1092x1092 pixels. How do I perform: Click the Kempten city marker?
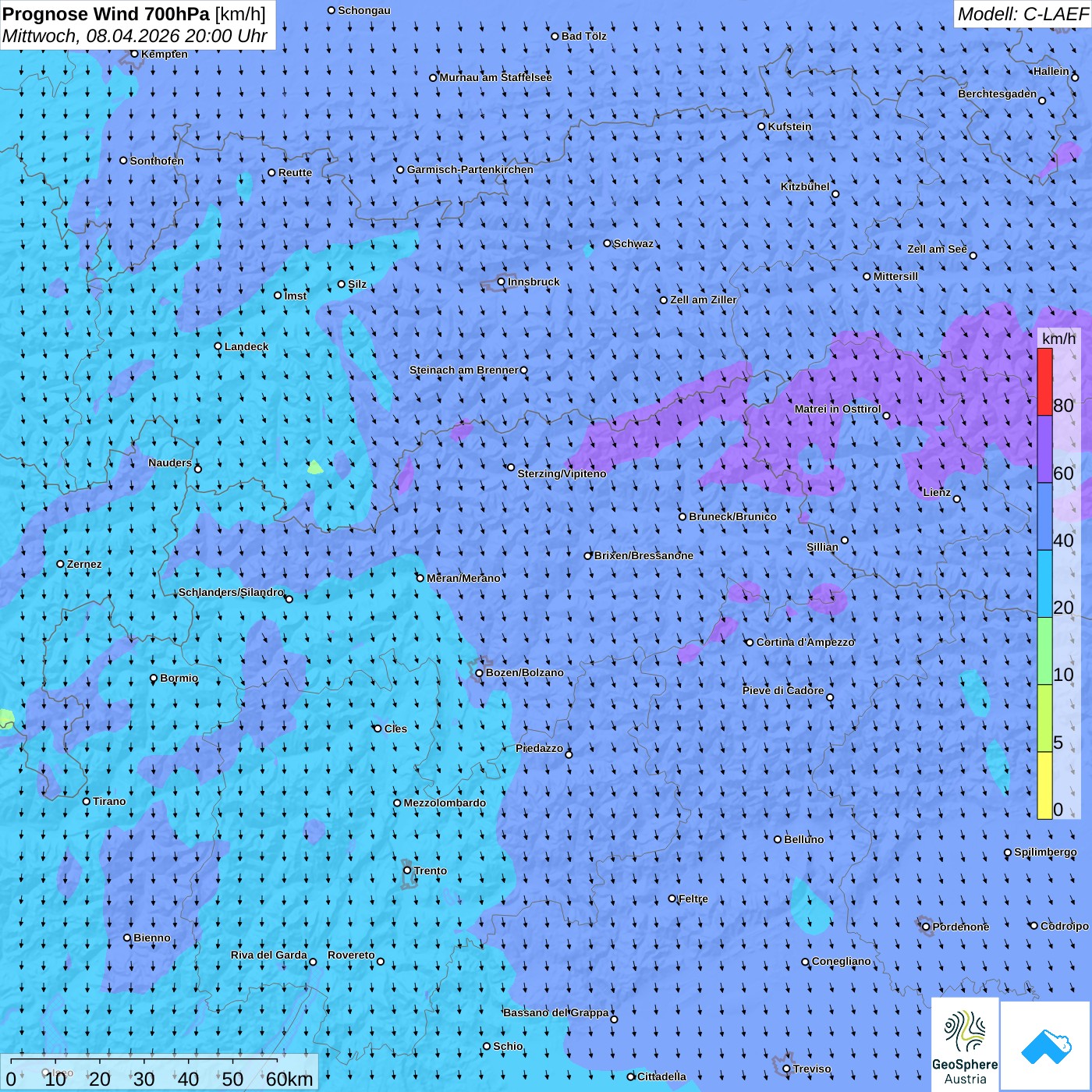click(x=134, y=54)
